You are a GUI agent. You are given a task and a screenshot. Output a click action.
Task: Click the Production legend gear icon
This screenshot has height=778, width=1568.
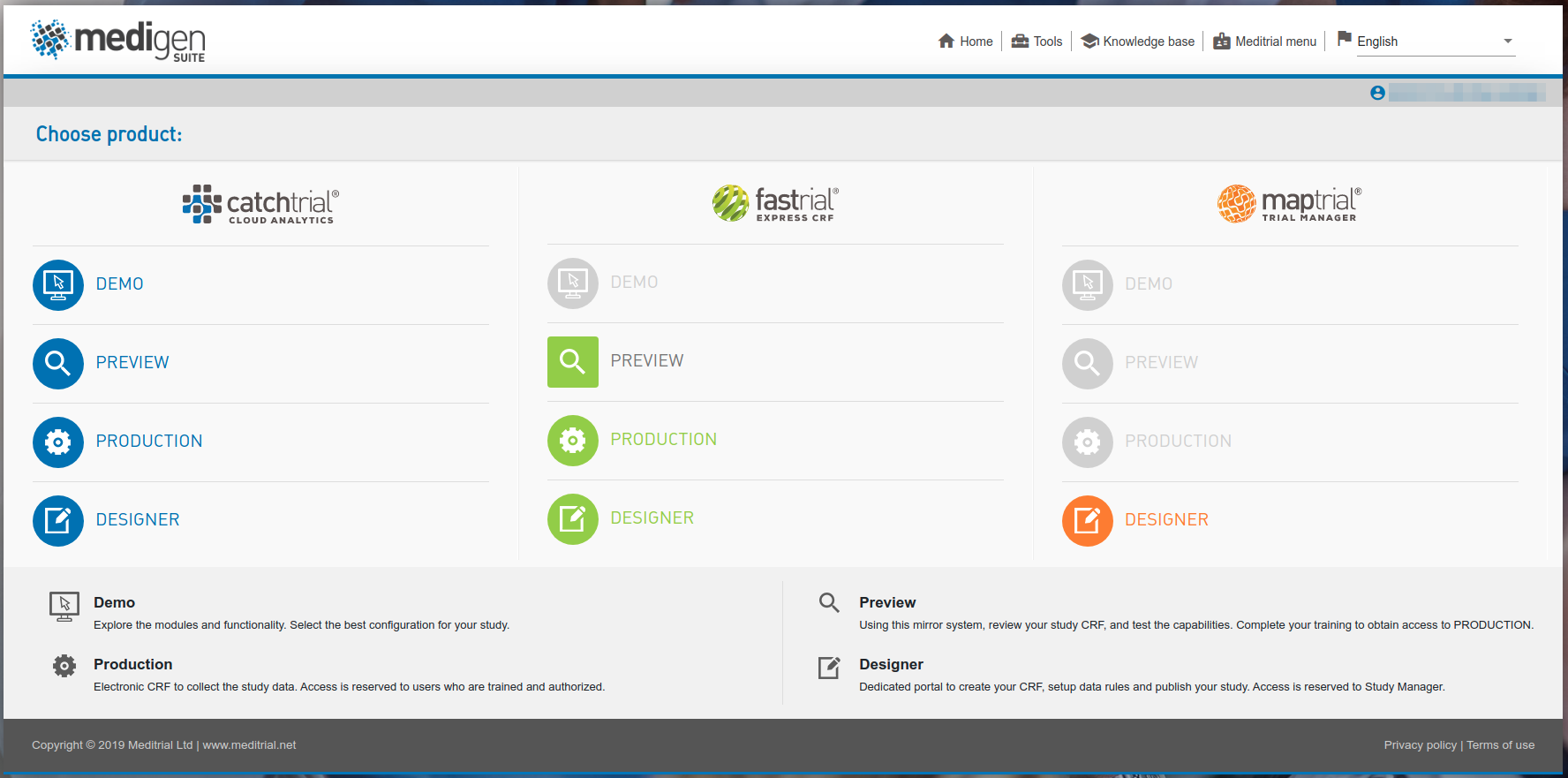pos(64,666)
